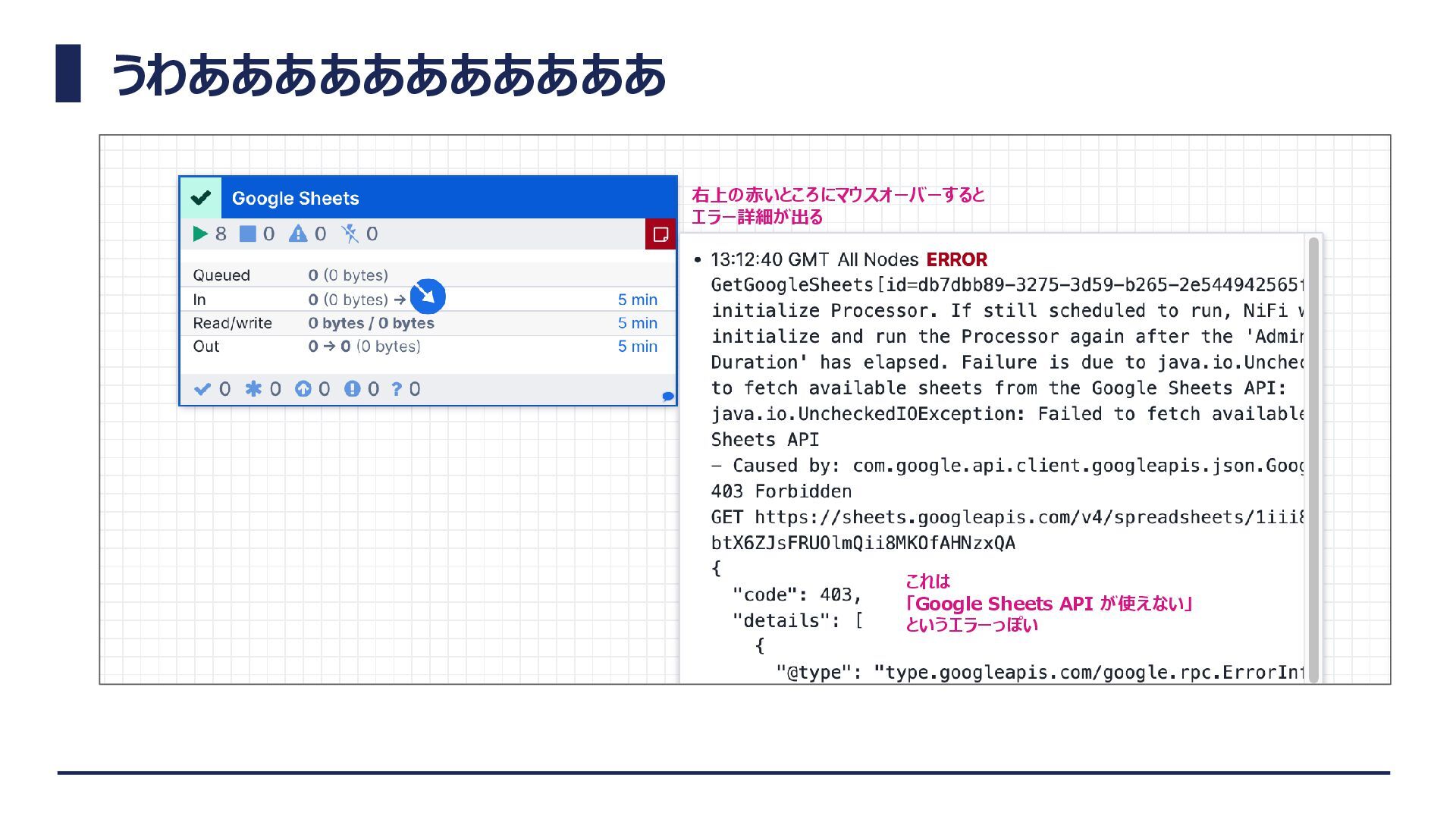The height and width of the screenshot is (819, 1456).
Task: Click the sync failure question mark icon
Action: (397, 389)
